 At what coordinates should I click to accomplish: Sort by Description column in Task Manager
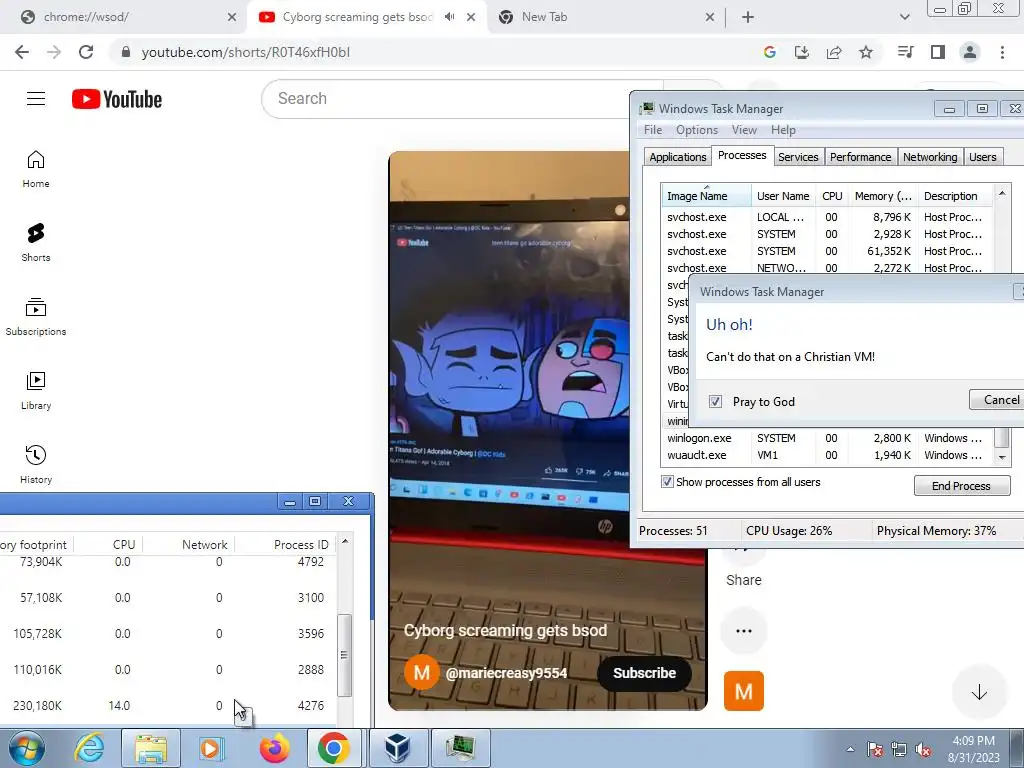[x=955, y=196]
